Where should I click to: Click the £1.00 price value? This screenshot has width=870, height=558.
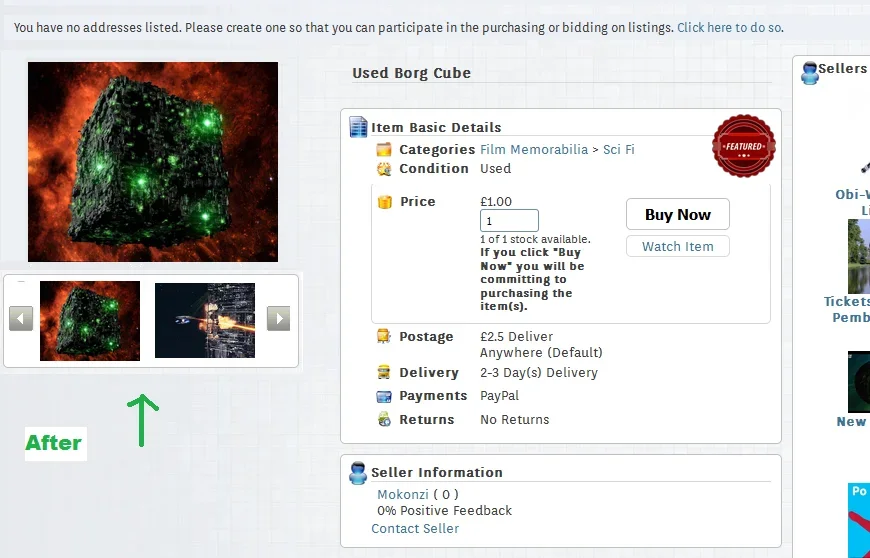(496, 201)
